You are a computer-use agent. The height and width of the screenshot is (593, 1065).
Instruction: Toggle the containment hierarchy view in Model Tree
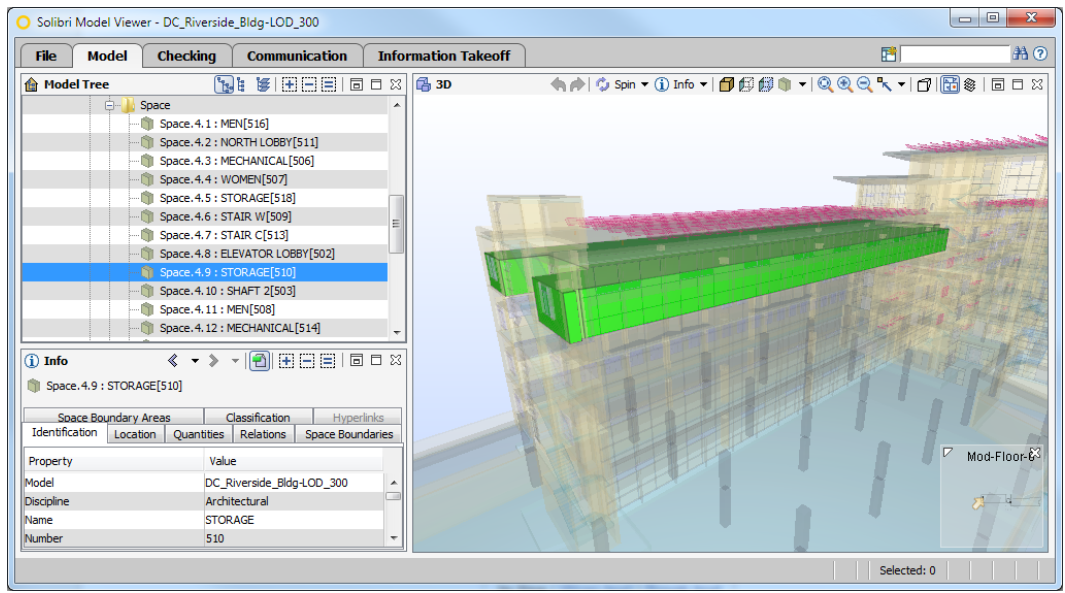223,84
